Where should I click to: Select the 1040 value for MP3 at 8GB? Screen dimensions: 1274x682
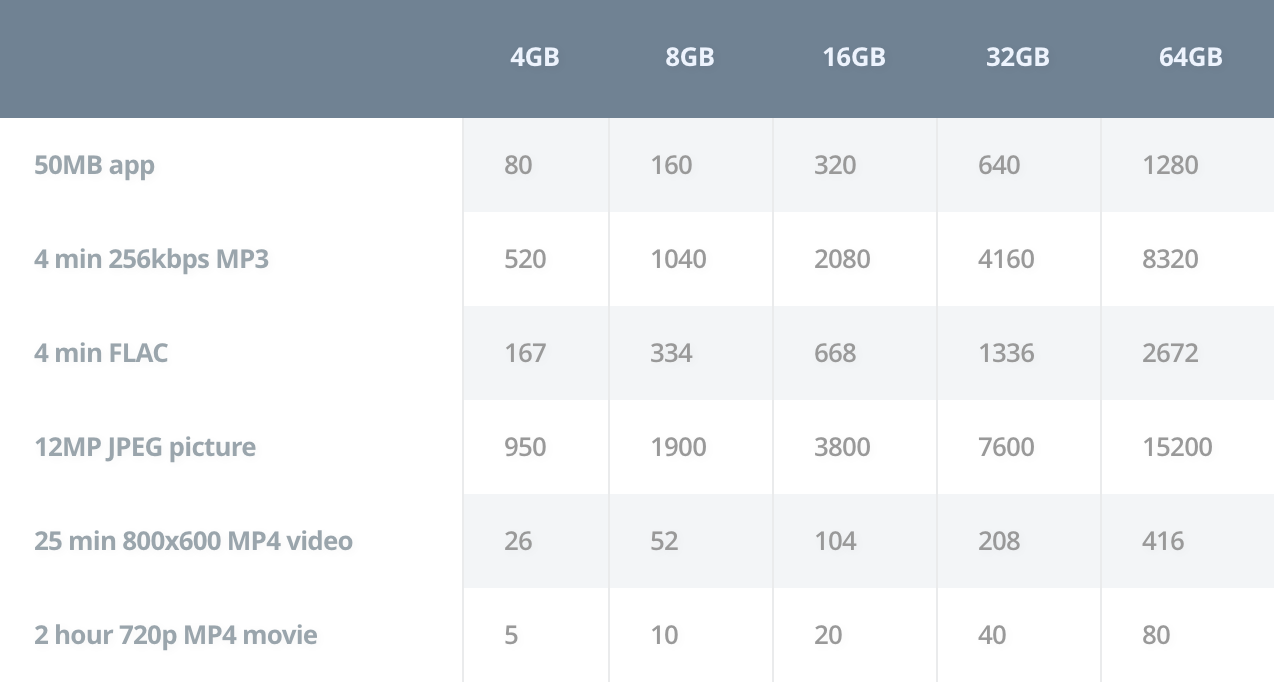tap(678, 259)
